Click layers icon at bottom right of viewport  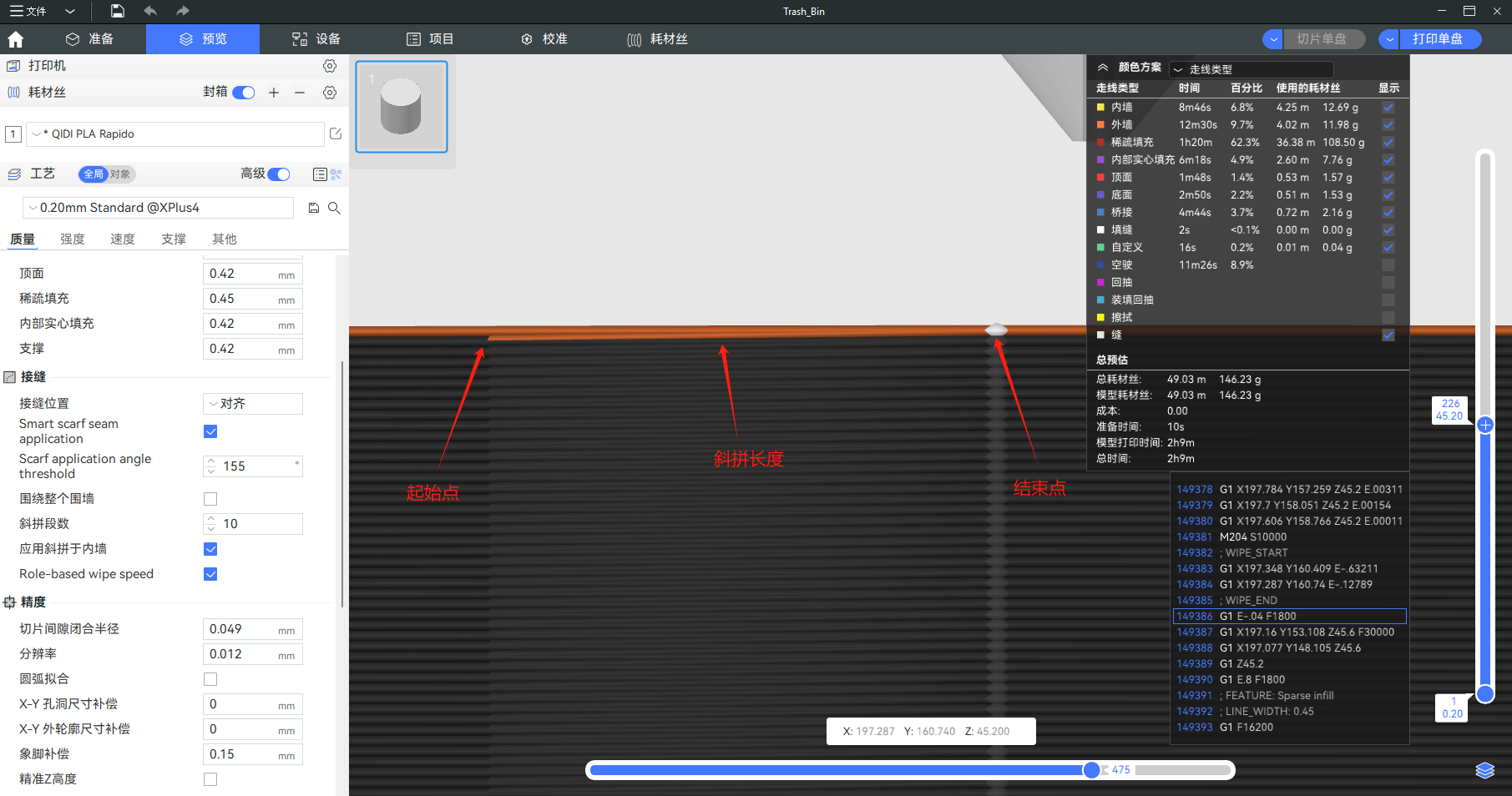tap(1484, 770)
